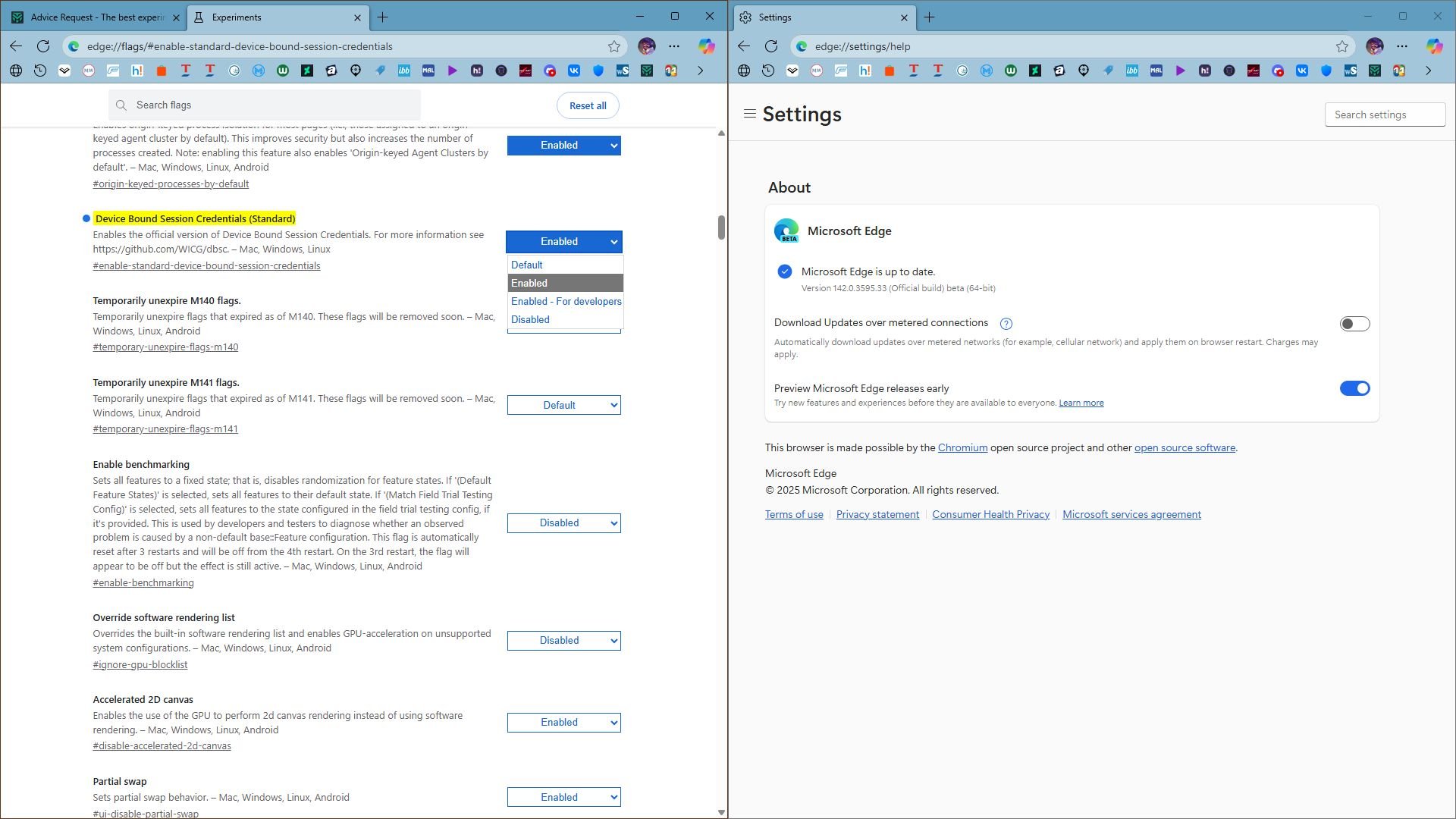
Task: Open the Accelerated 2D canvas dropdown
Action: tap(564, 723)
